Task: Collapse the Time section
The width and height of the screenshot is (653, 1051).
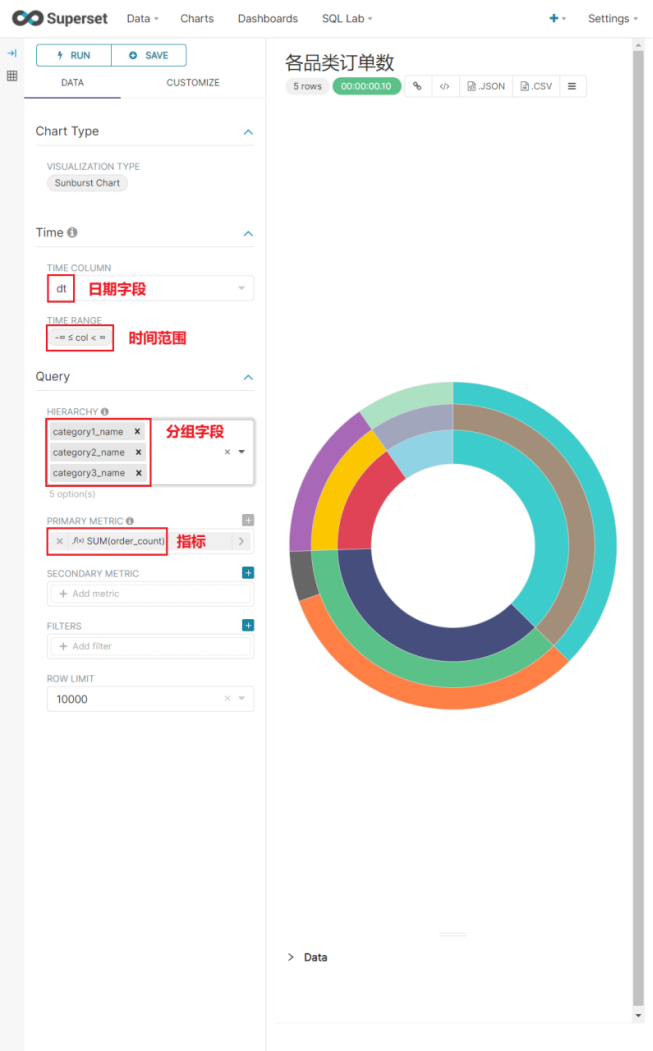Action: click(x=248, y=233)
